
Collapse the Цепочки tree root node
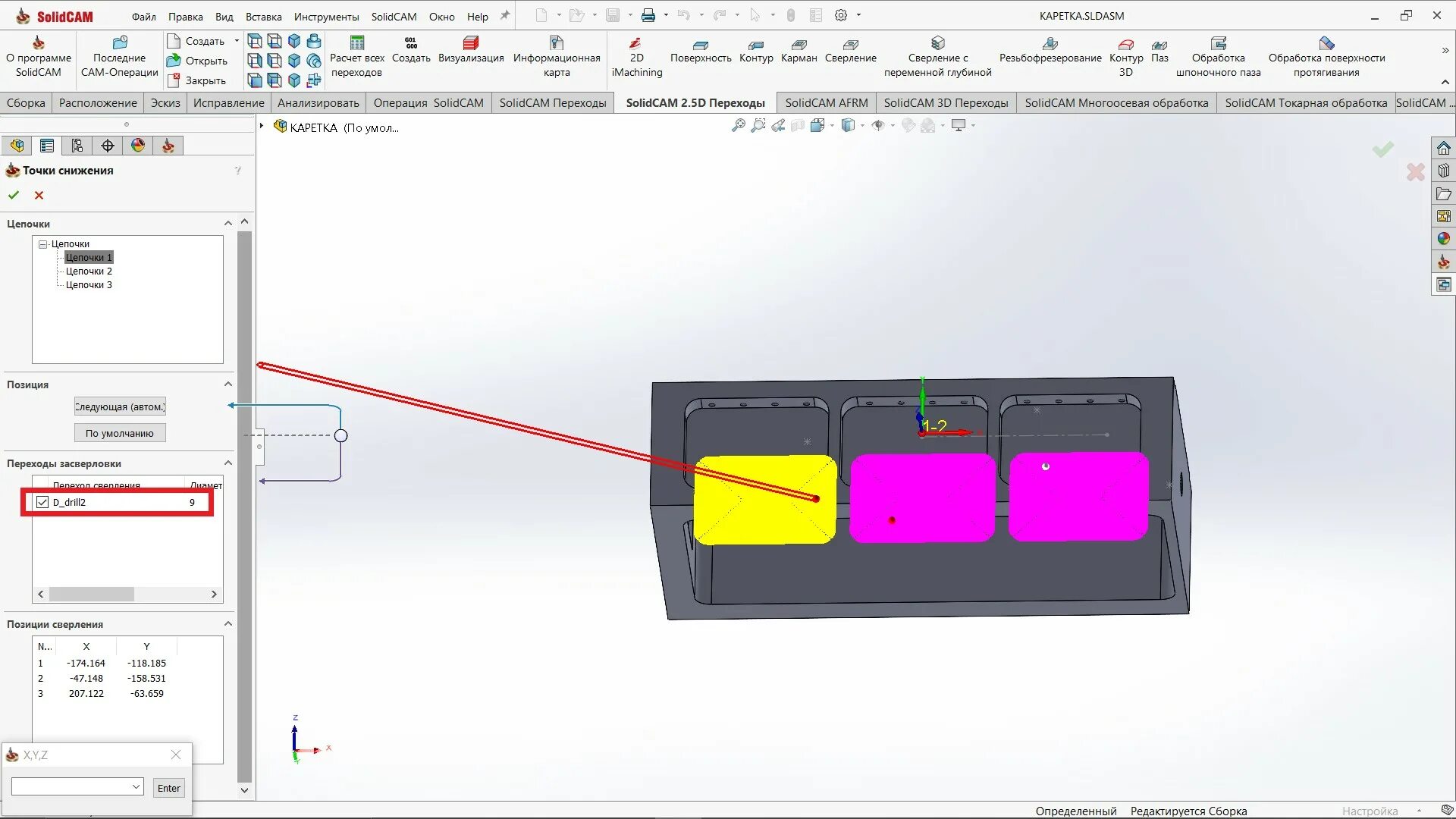(43, 244)
